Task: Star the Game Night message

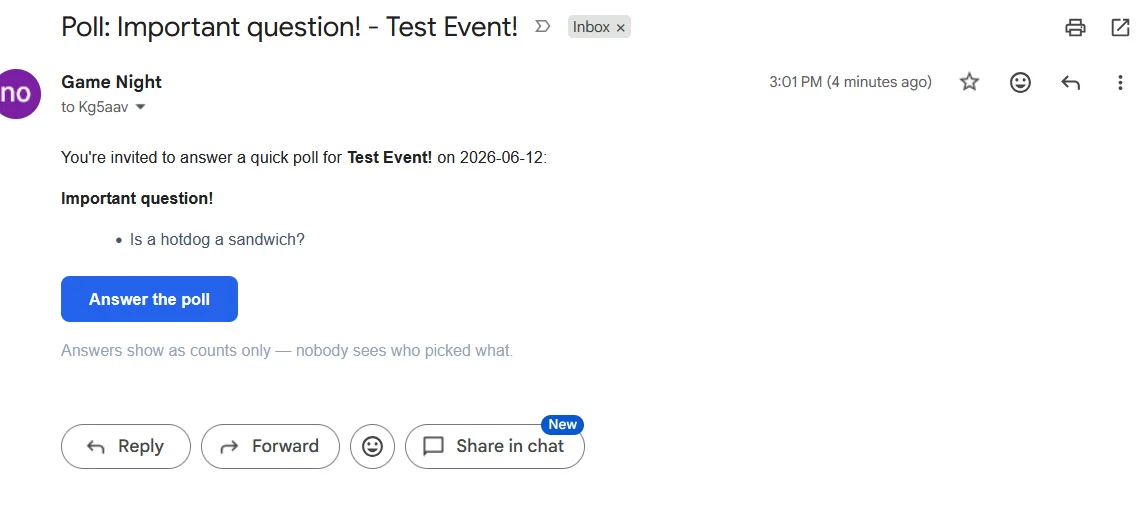Action: 969,82
